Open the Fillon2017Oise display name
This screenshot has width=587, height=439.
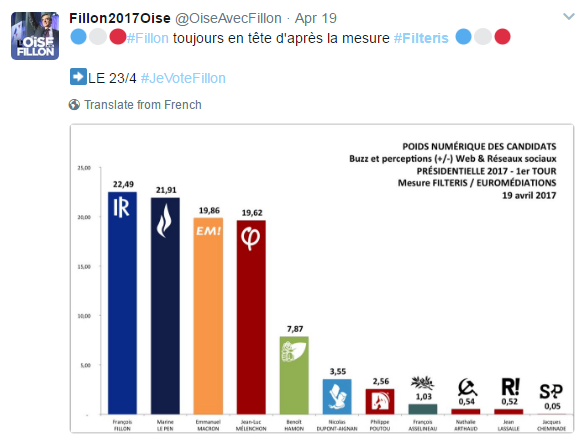coord(120,18)
